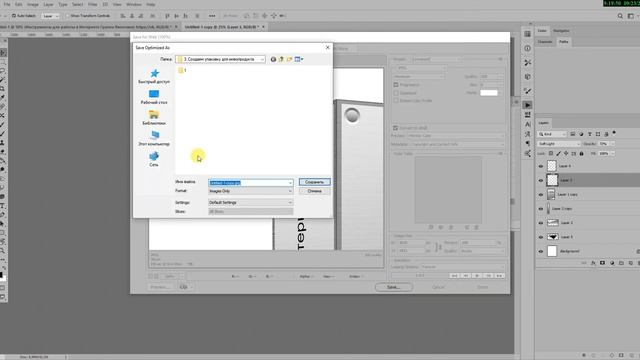Click the add layer mask icon

602,263
